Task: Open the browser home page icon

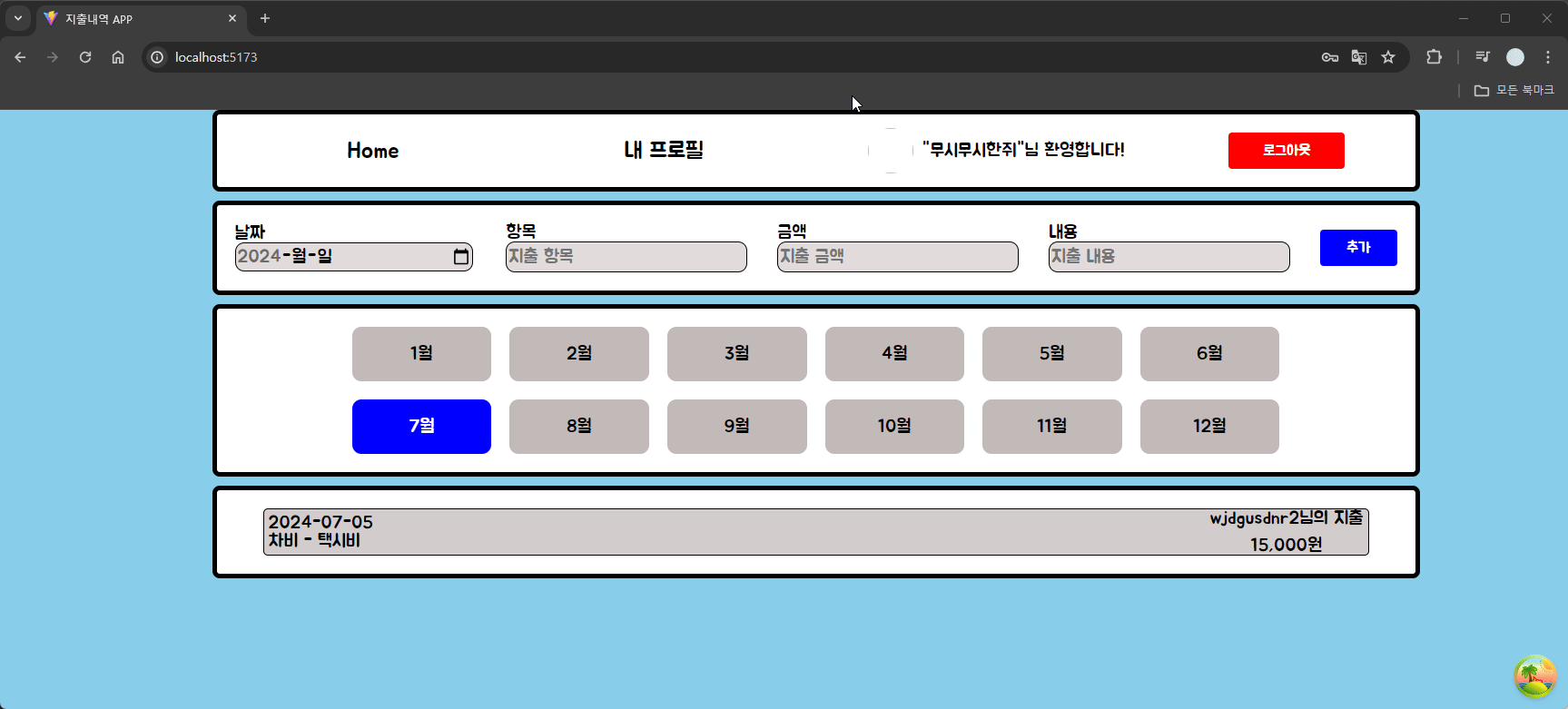Action: [118, 57]
